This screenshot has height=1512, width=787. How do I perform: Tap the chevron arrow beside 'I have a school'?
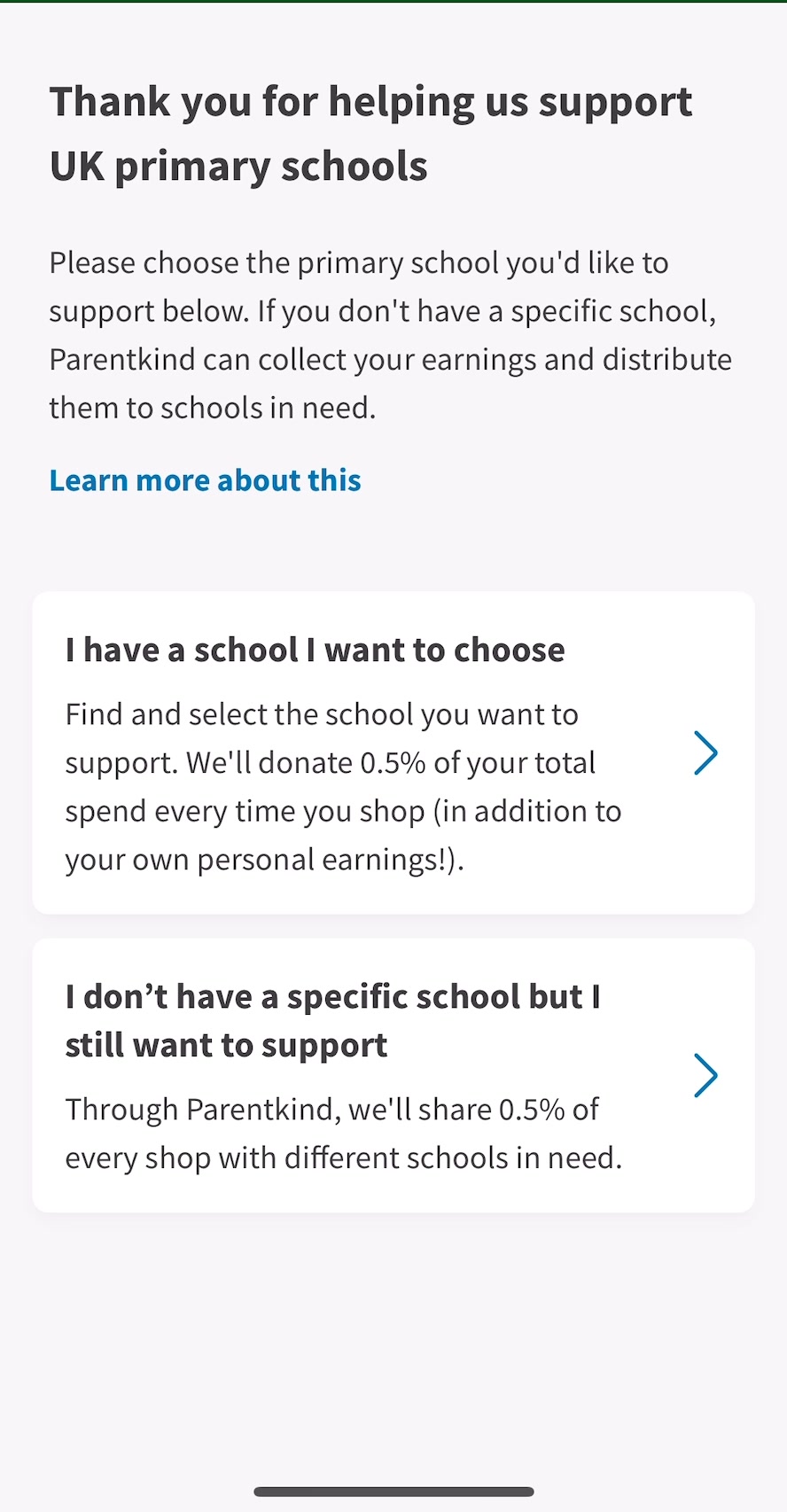pyautogui.click(x=705, y=753)
